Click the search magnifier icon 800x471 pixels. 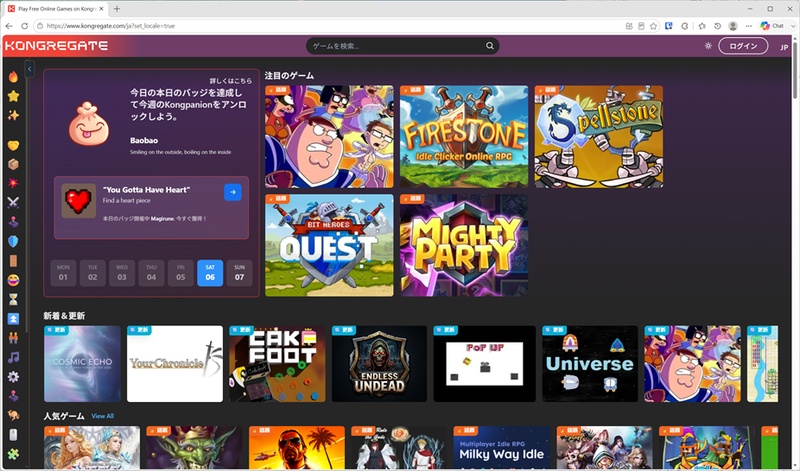click(x=490, y=46)
